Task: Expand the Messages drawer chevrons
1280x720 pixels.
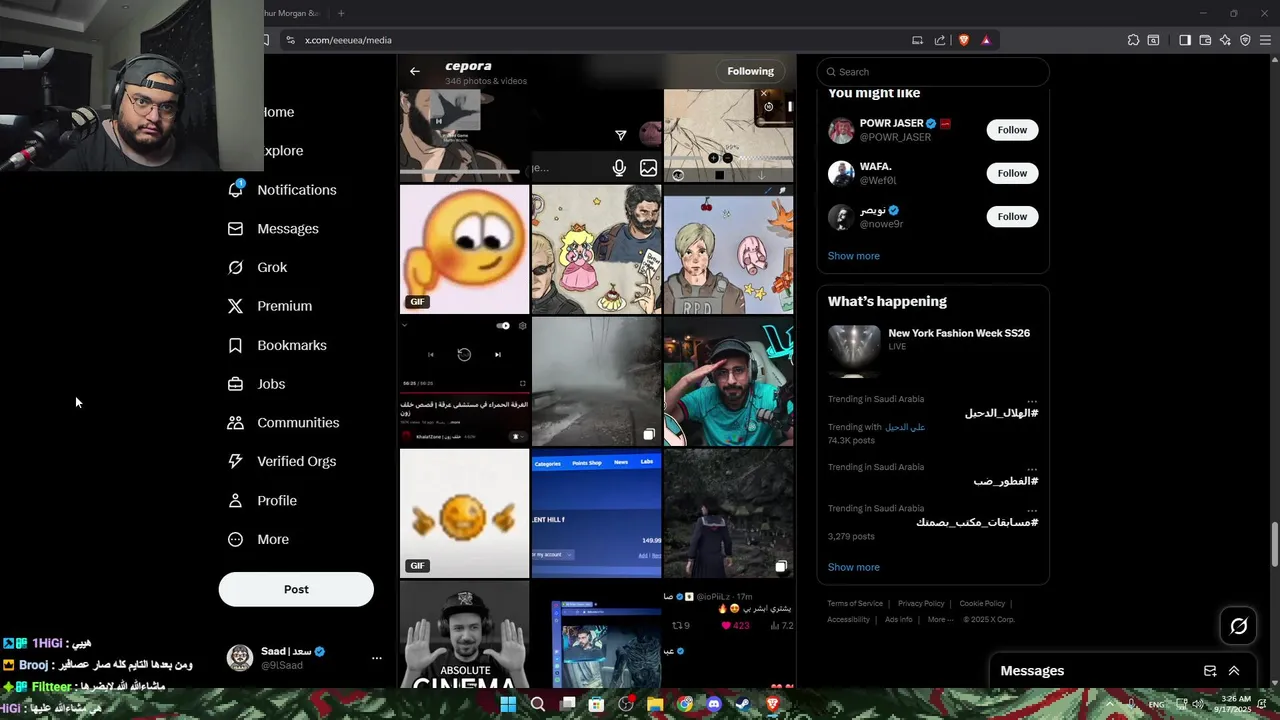Action: pos(1234,671)
